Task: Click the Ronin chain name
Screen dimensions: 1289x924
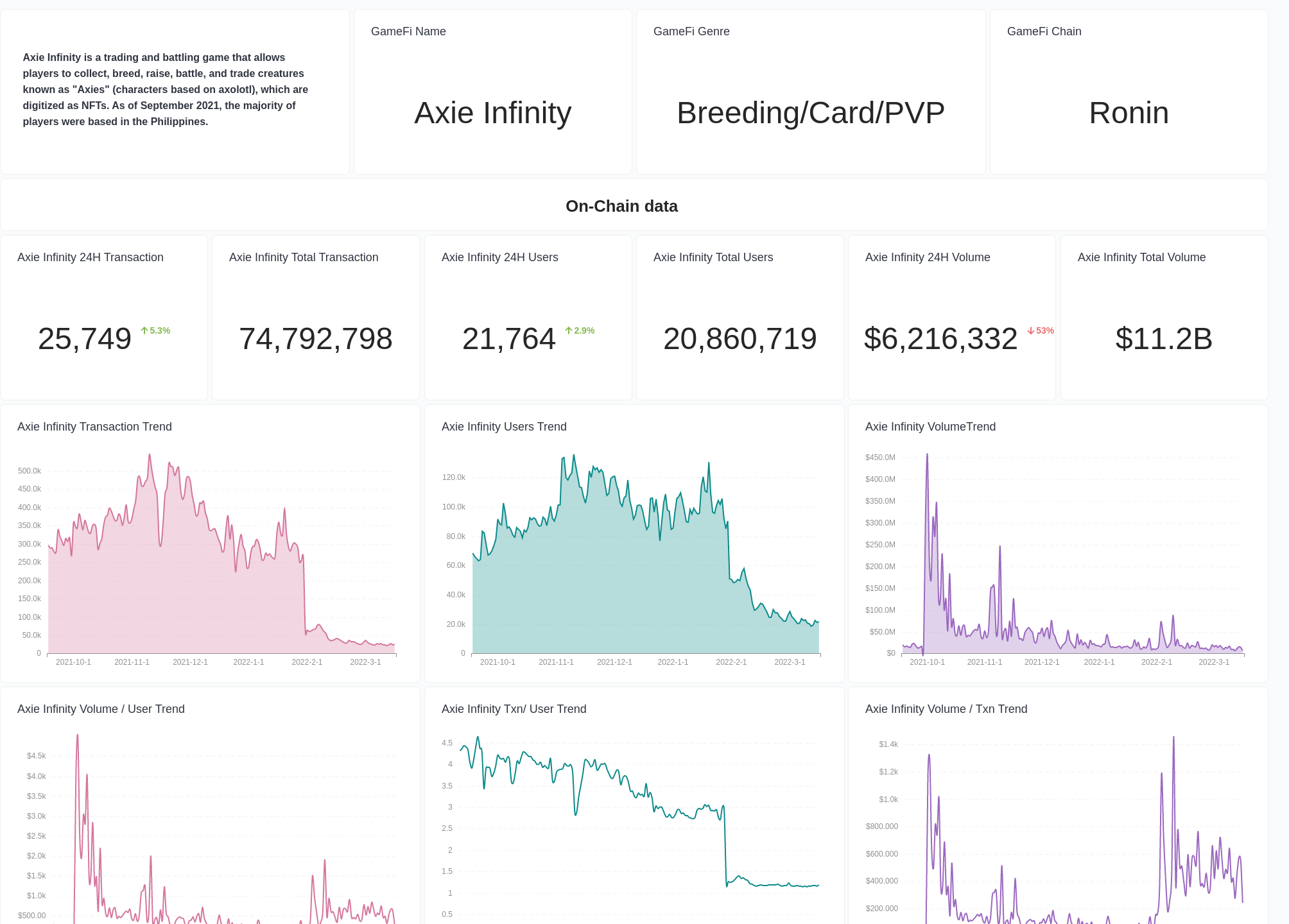Action: pyautogui.click(x=1129, y=113)
